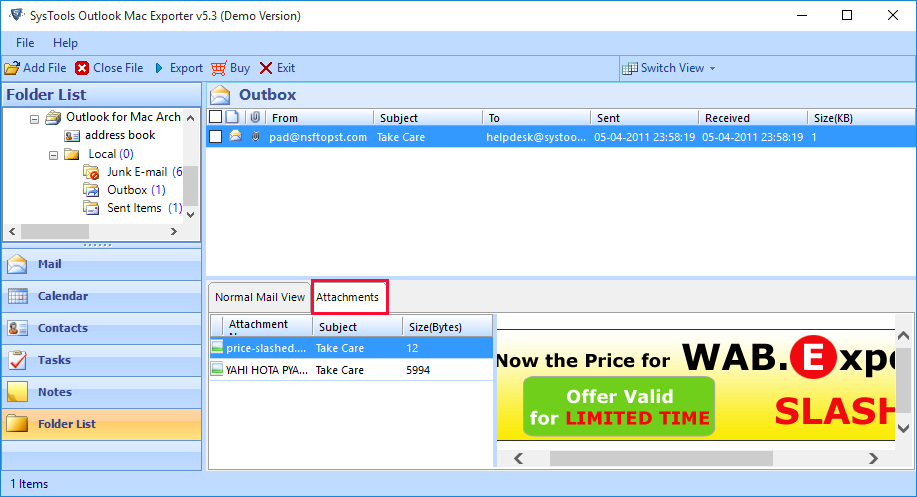Tick the select-all checkbox in header row
Image resolution: width=917 pixels, height=497 pixels.
pos(215,117)
